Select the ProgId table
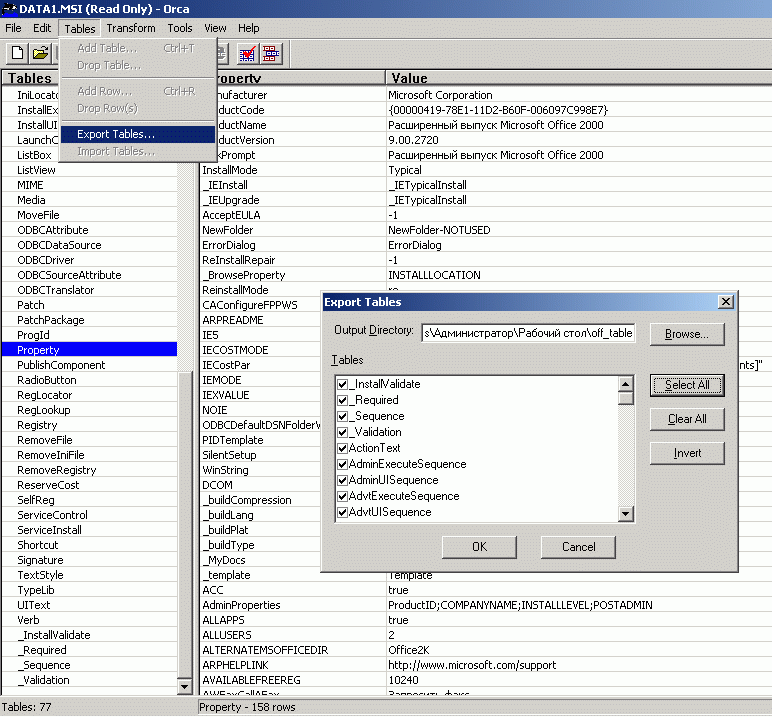 click(x=89, y=335)
